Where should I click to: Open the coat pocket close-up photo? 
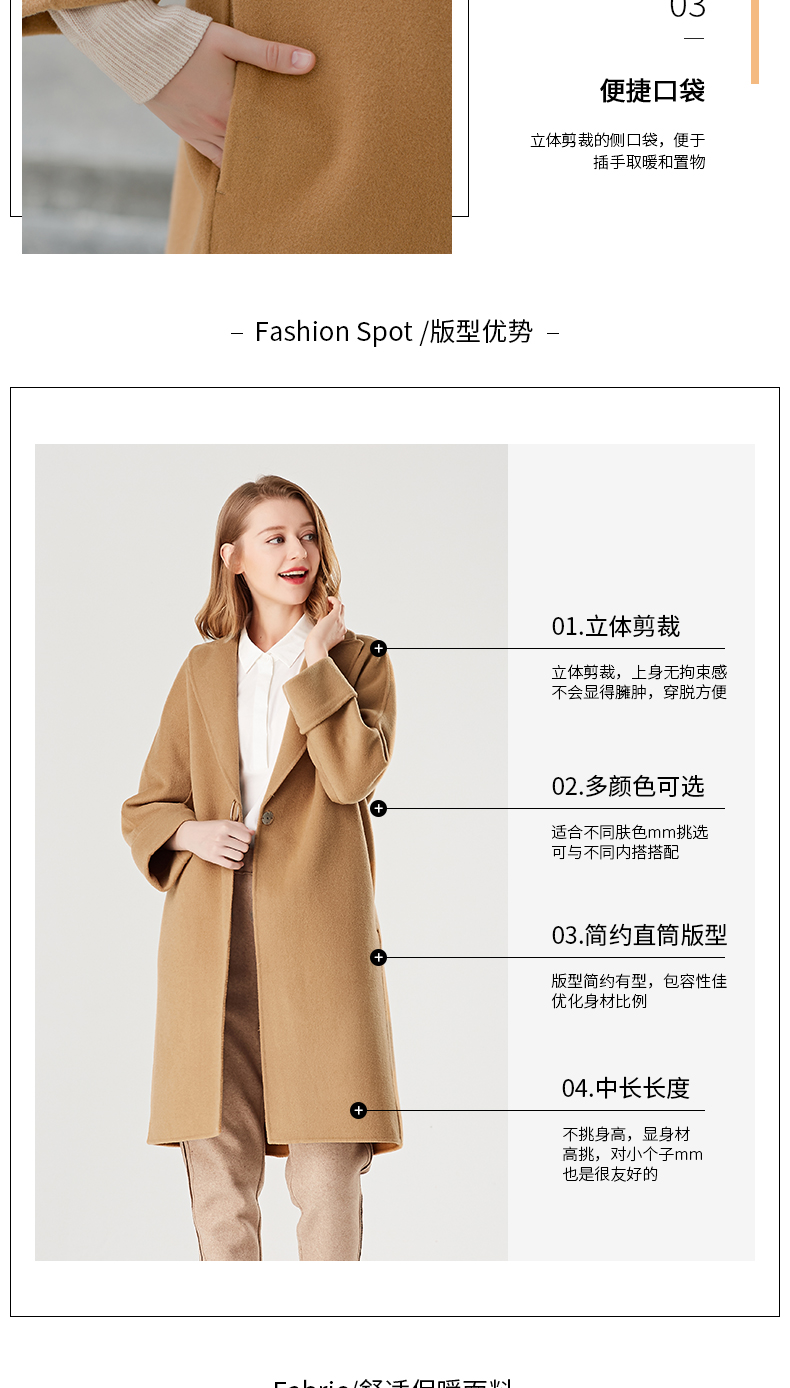tap(237, 127)
